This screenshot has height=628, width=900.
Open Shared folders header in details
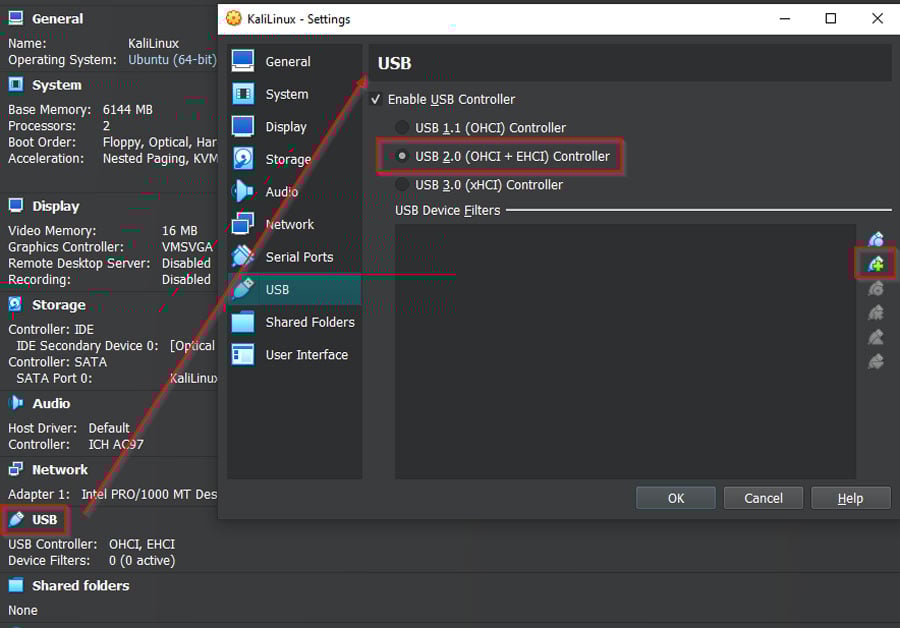(x=80, y=586)
